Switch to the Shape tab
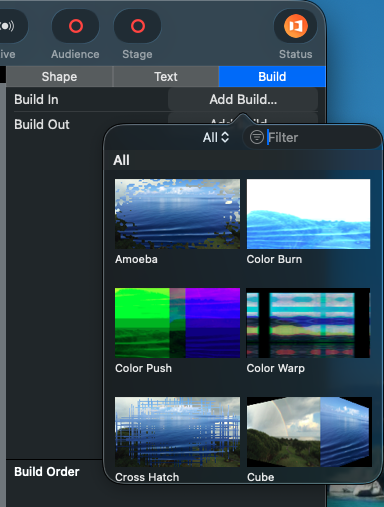The width and height of the screenshot is (384, 507). [x=59, y=77]
